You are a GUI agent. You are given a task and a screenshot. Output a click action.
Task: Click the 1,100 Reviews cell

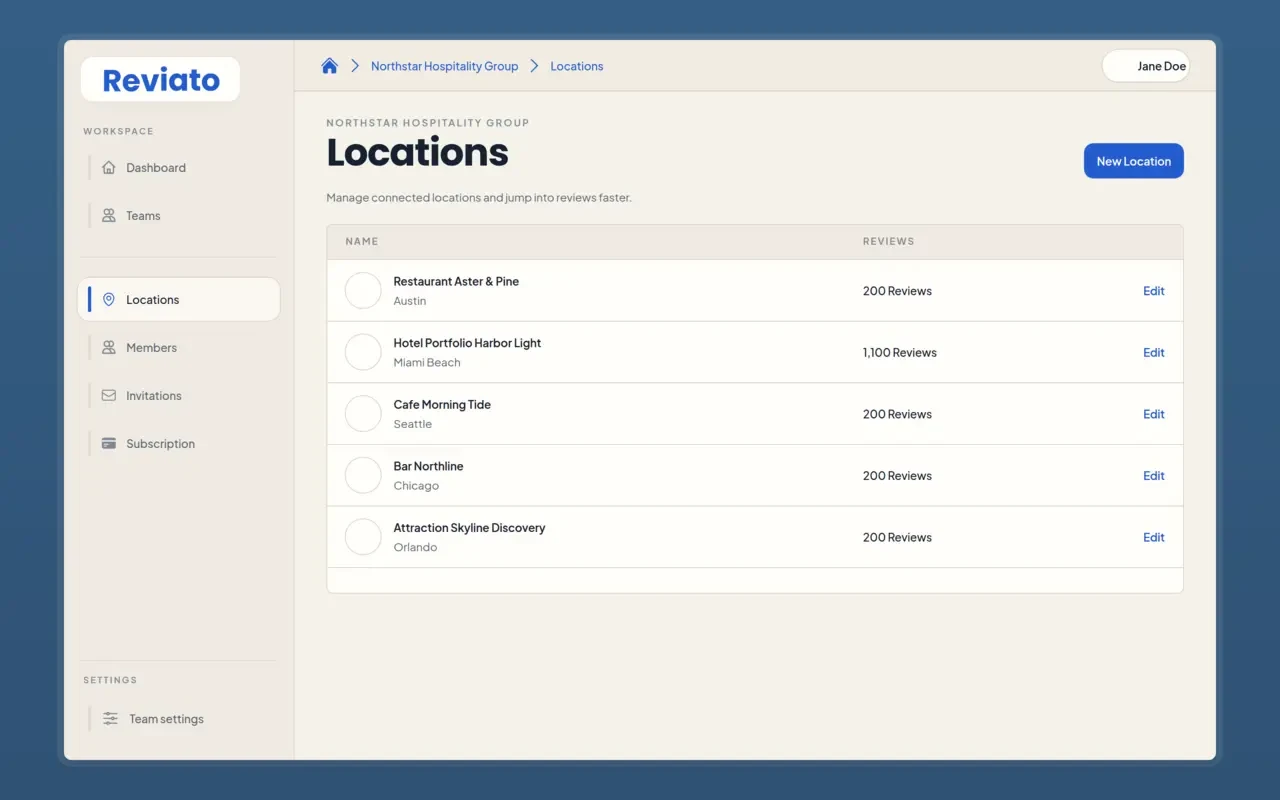pyautogui.click(x=900, y=352)
